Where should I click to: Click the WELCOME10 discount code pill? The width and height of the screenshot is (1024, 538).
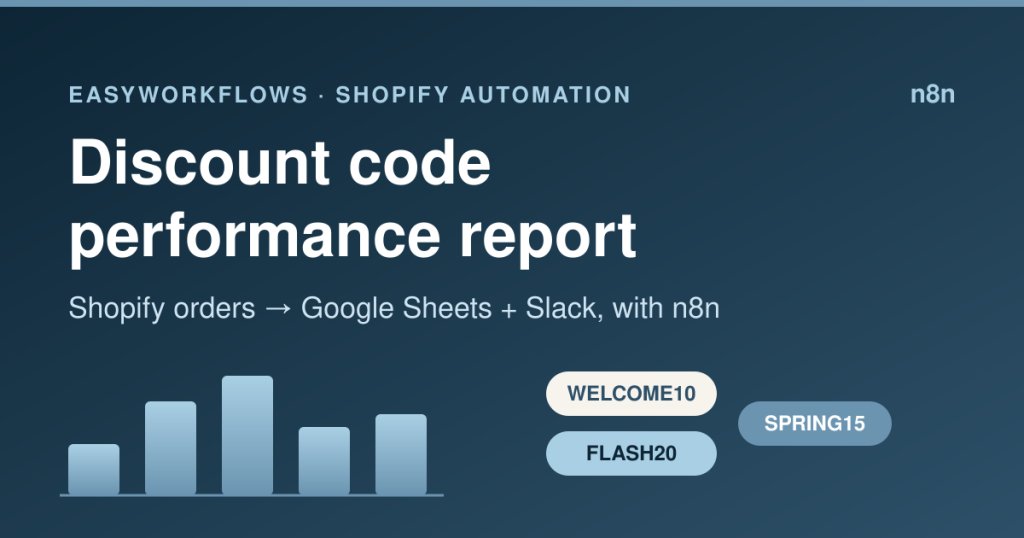(631, 394)
